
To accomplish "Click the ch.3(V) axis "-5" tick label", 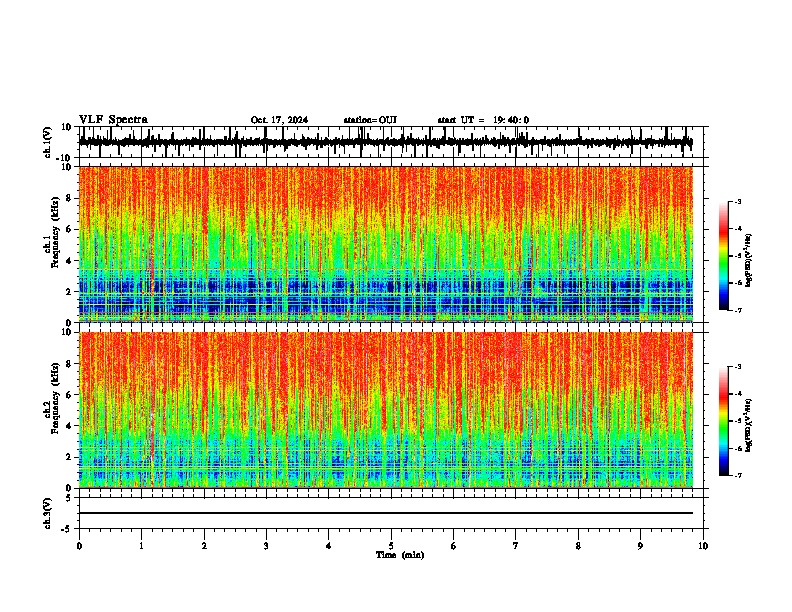I will (x=68, y=529).
